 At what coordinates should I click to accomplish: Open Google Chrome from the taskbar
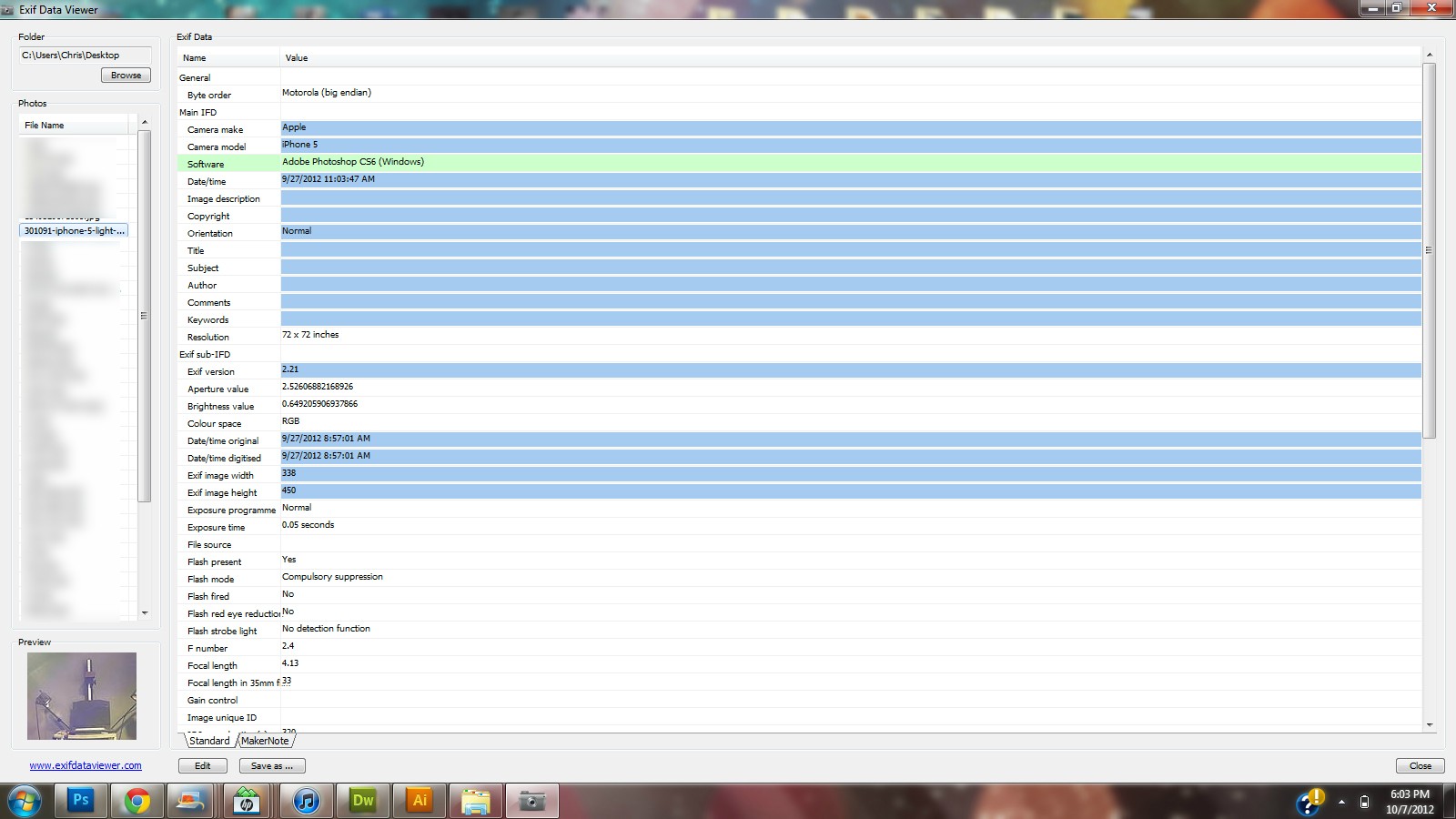[x=137, y=801]
